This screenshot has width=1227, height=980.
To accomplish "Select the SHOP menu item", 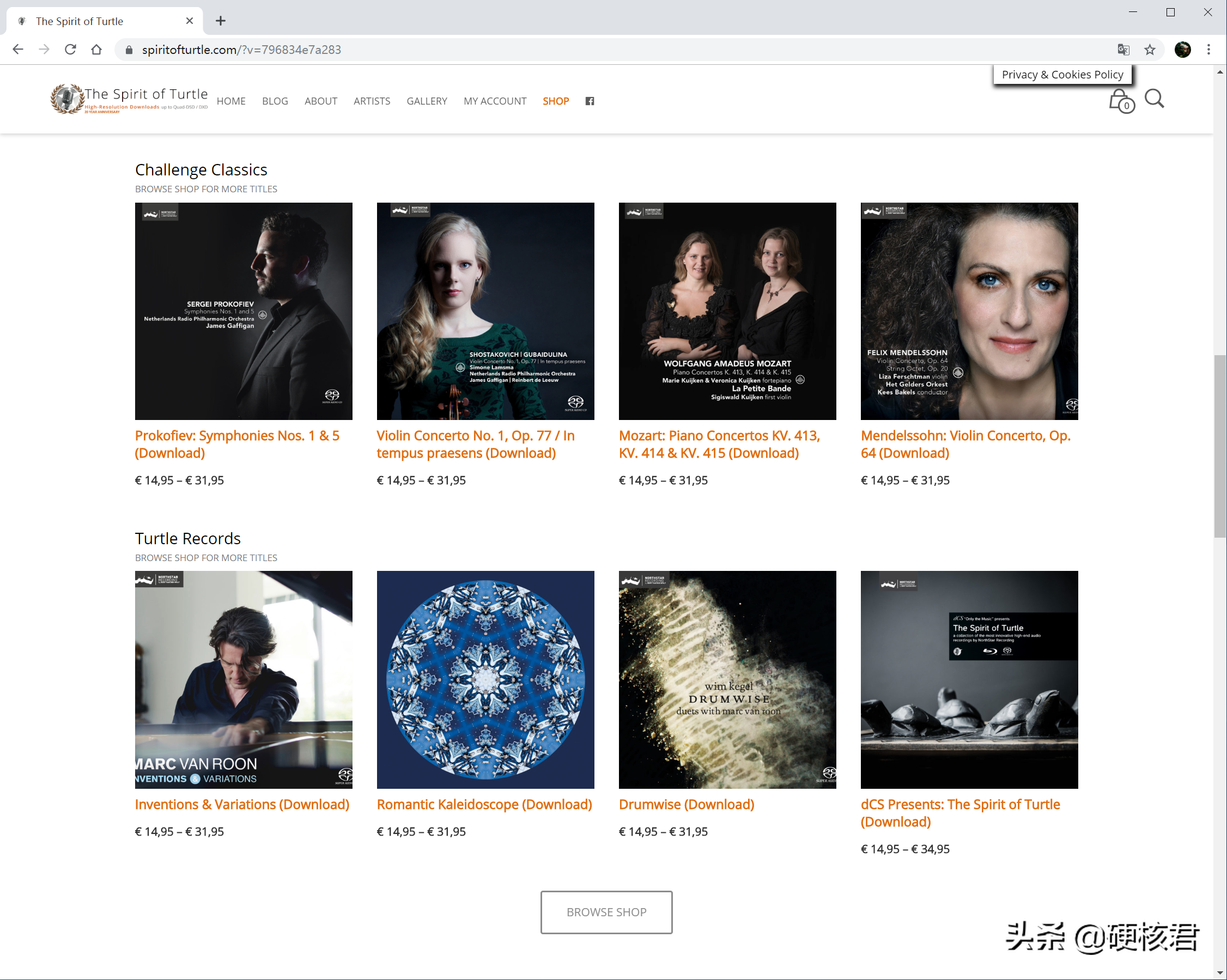I will 555,101.
